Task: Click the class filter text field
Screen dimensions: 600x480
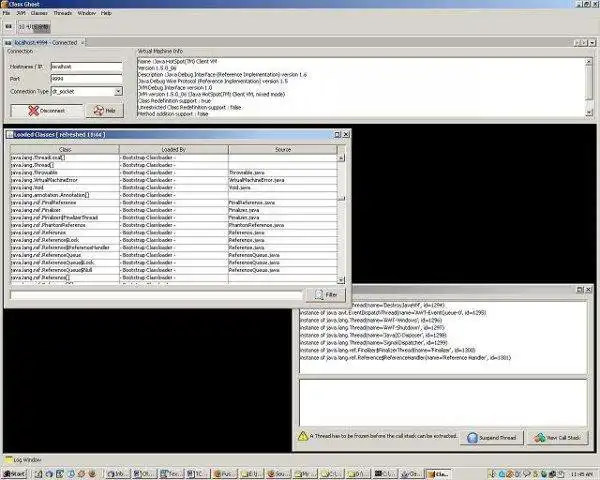Action: (156, 294)
